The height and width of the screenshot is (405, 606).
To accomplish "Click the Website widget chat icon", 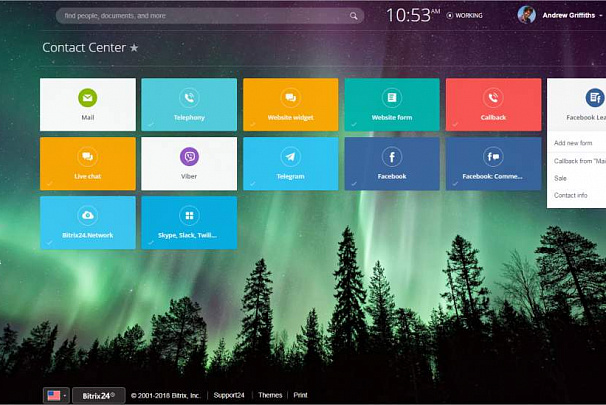I will click(290, 98).
